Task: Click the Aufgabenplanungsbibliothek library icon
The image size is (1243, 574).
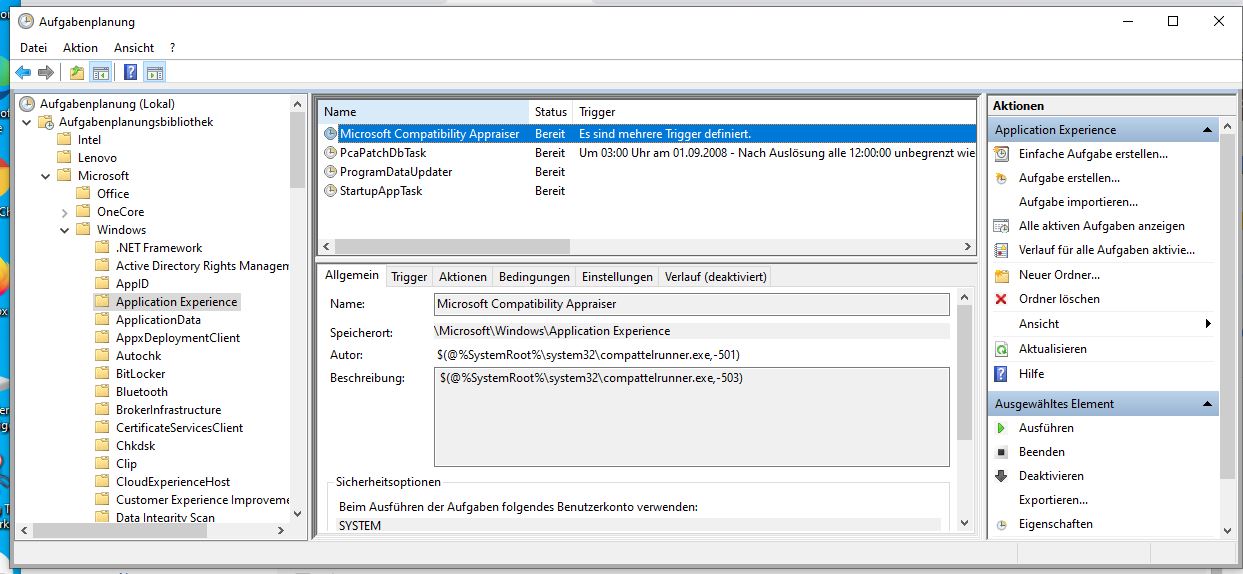Action: (x=45, y=122)
